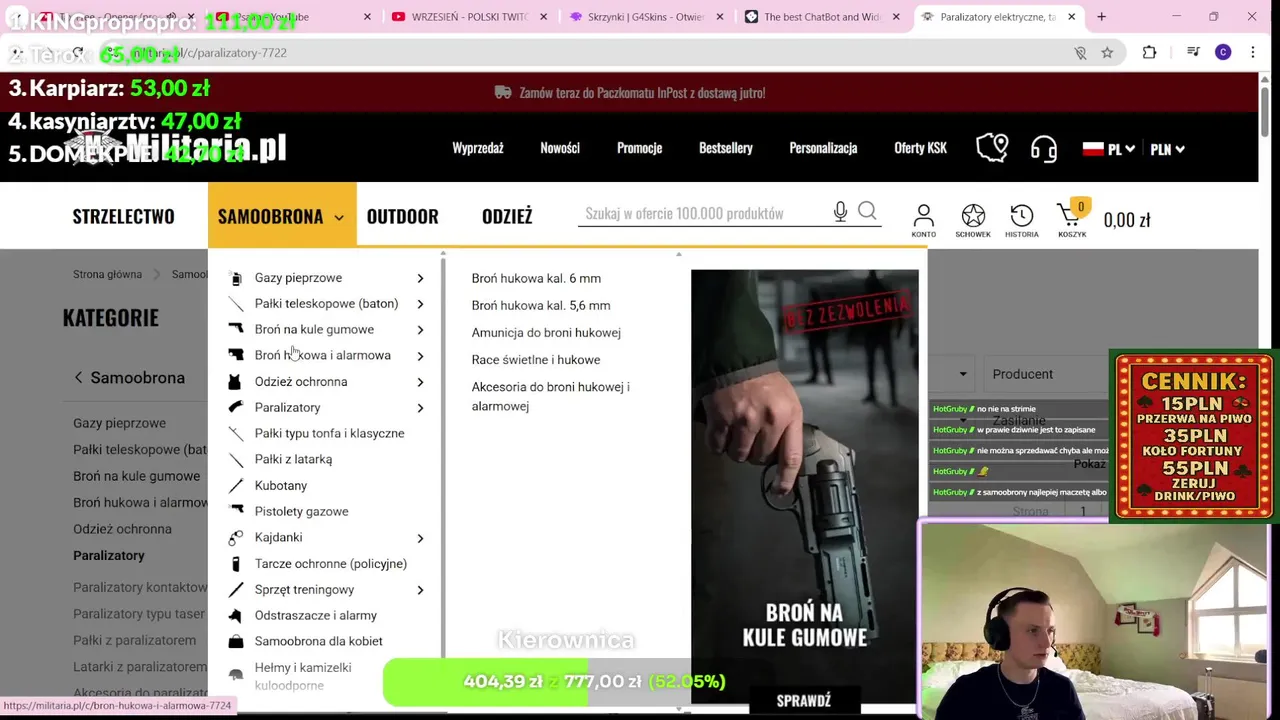Image resolution: width=1280 pixels, height=720 pixels.
Task: Open the Promocje link
Action: (x=639, y=148)
